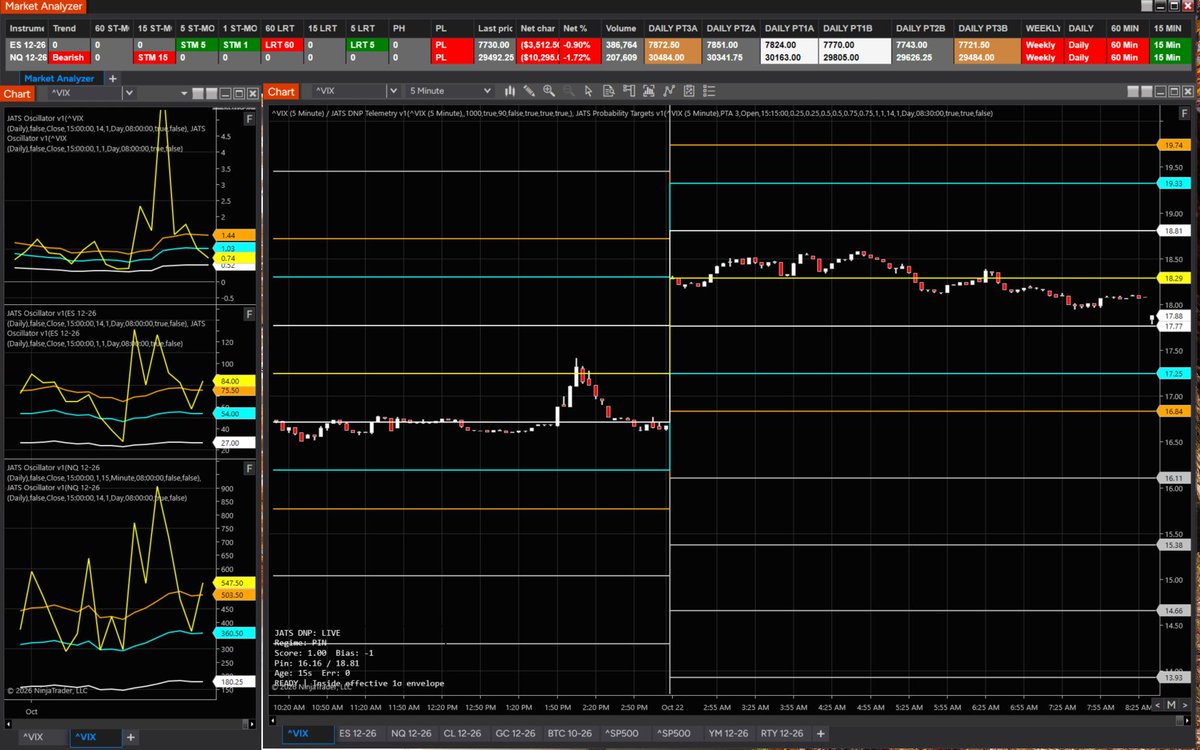Click the horizontal scrollbar thumb under main chart
Image resolution: width=1200 pixels, height=750 pixels.
[x=1180, y=721]
